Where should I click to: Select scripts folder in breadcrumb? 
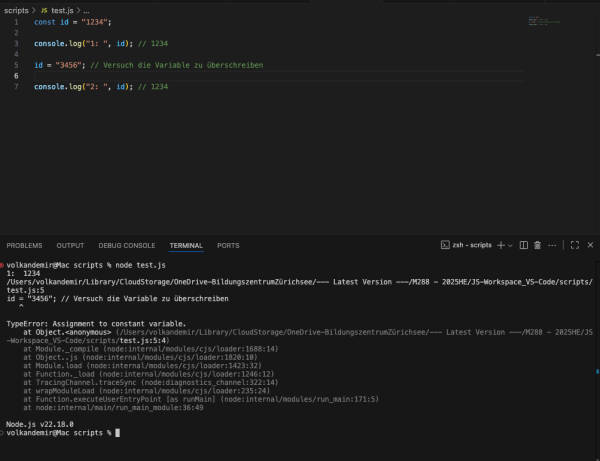coord(16,10)
